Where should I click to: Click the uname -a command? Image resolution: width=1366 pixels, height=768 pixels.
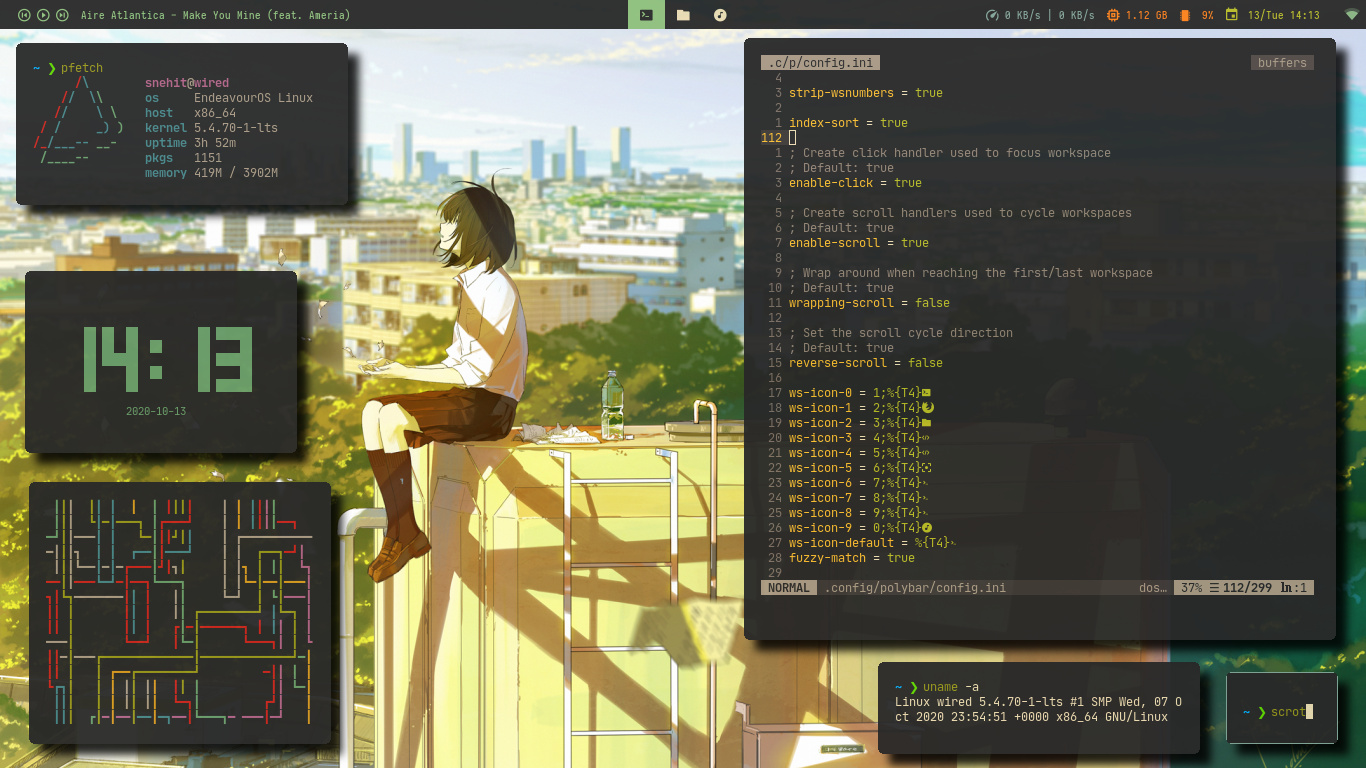[x=951, y=687]
